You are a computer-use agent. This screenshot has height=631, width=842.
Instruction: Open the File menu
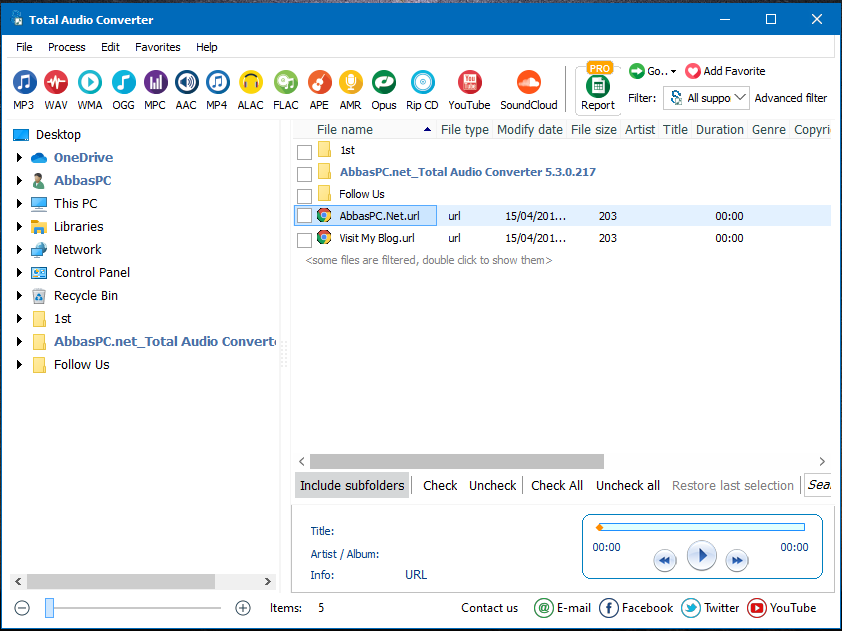[x=24, y=47]
